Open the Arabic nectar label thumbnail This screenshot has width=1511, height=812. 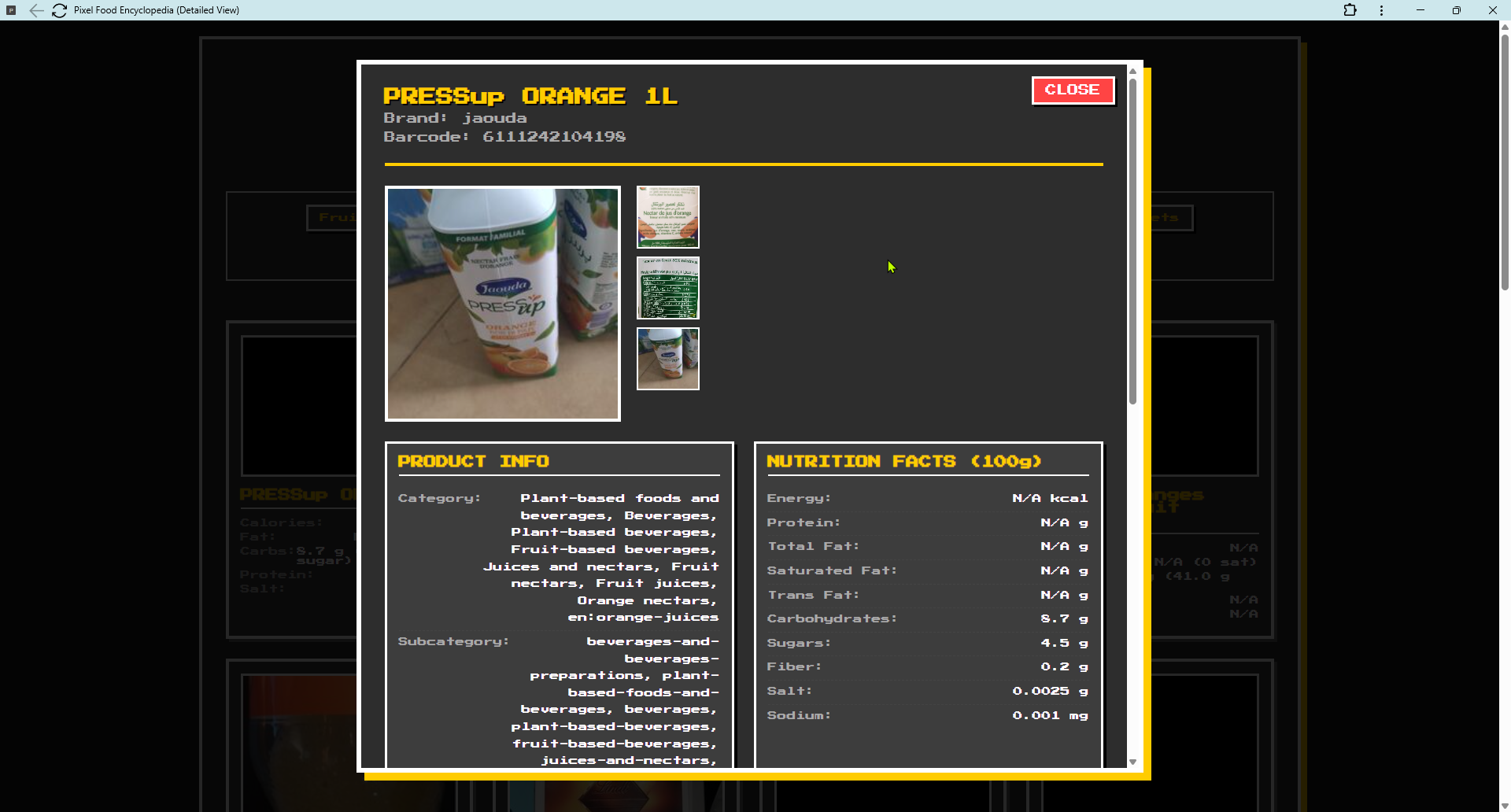click(668, 216)
